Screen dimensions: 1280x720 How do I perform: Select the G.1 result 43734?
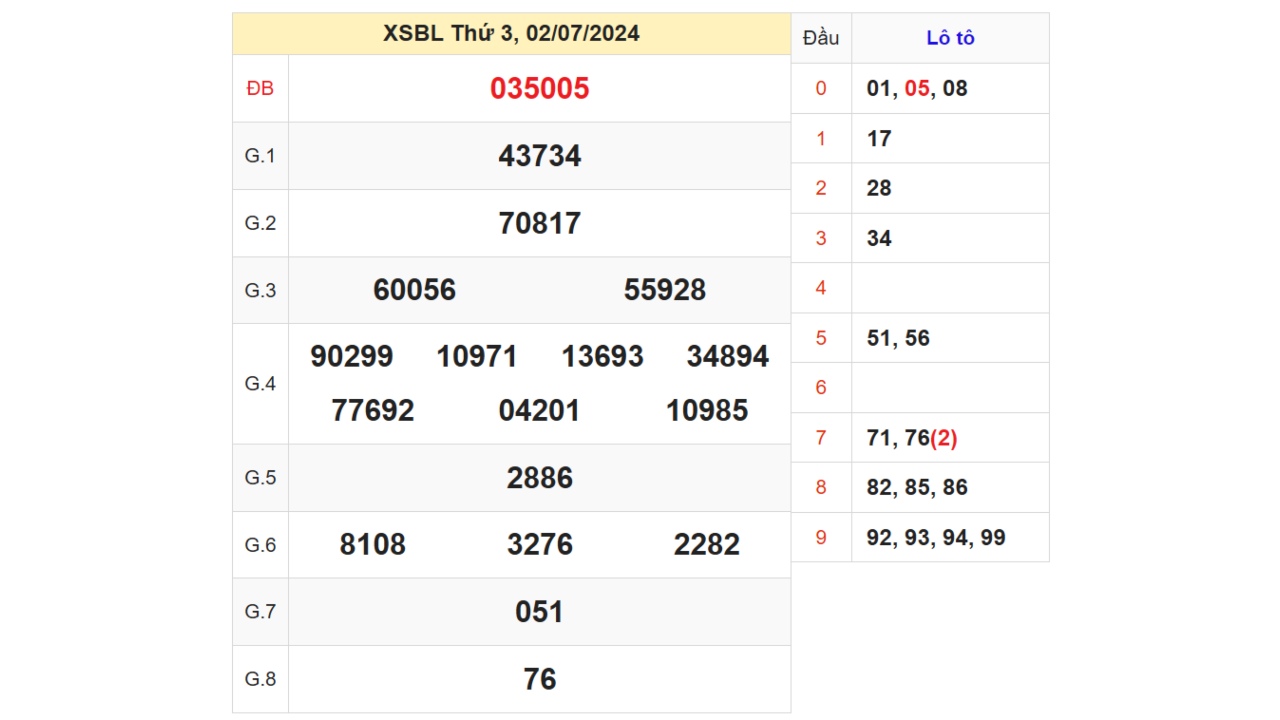[540, 156]
